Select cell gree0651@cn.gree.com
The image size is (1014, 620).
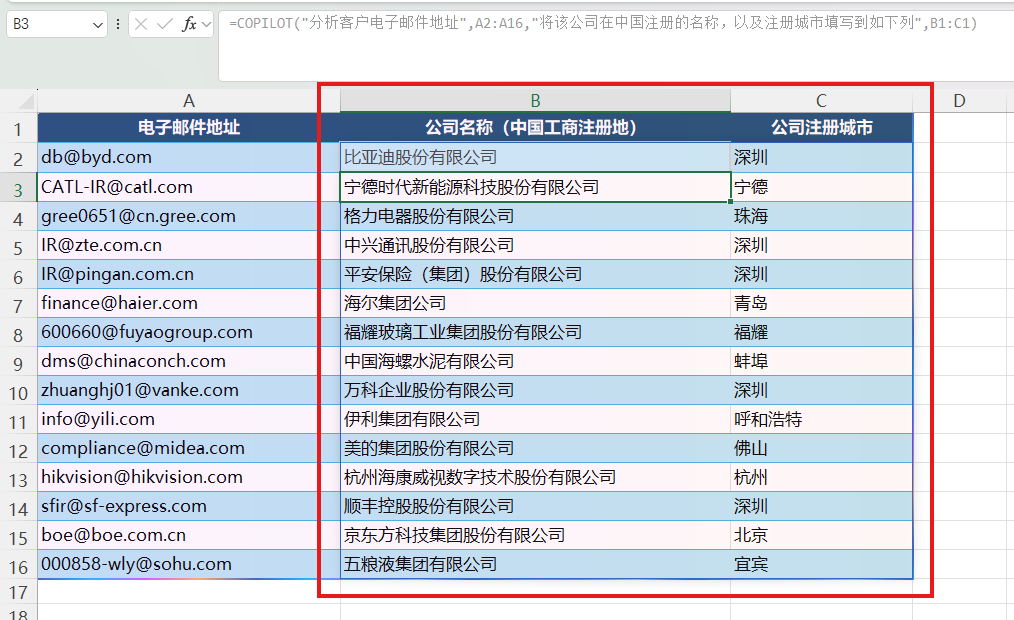[189, 216]
